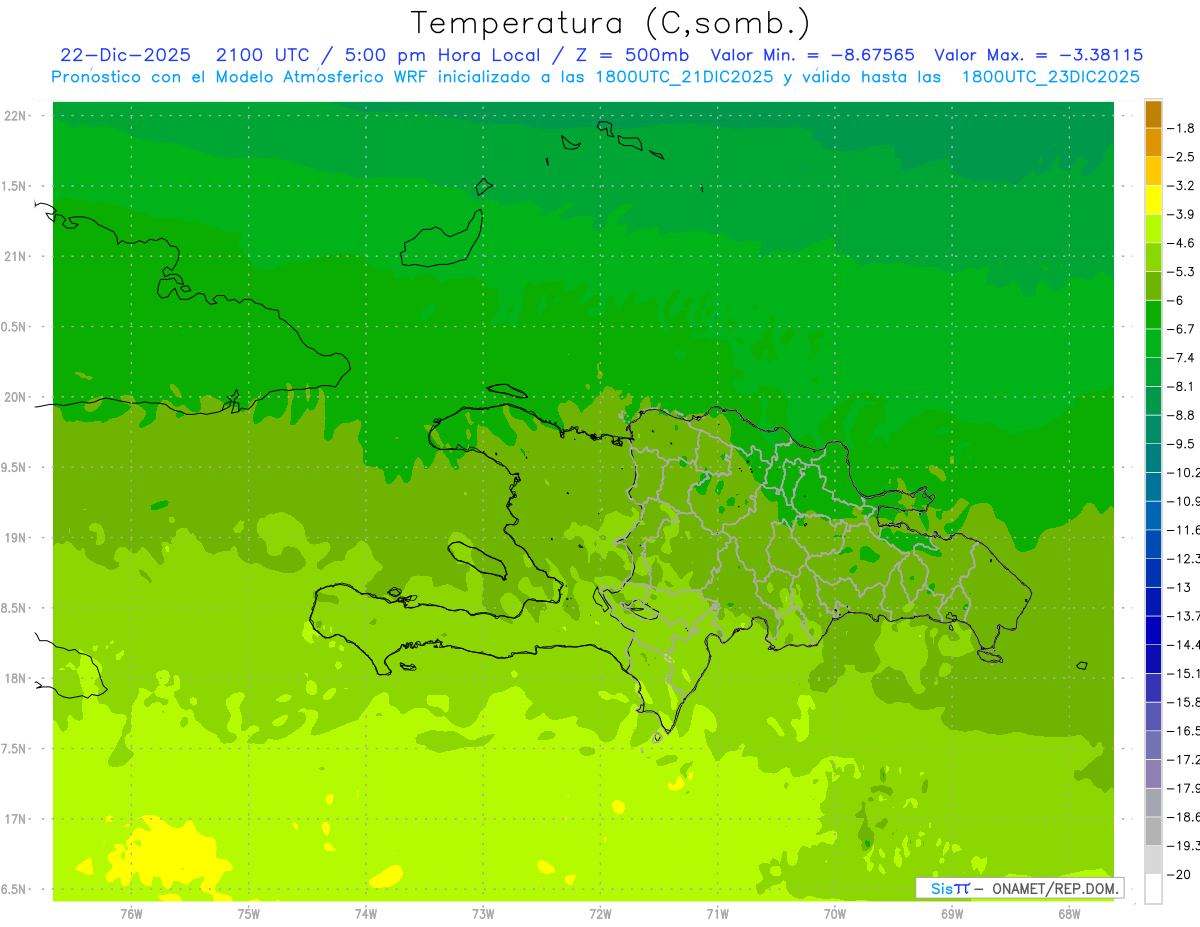Image resolution: width=1200 pixels, height=927 pixels.
Task: Click the '22N' latitude axis label
Action: [17, 116]
